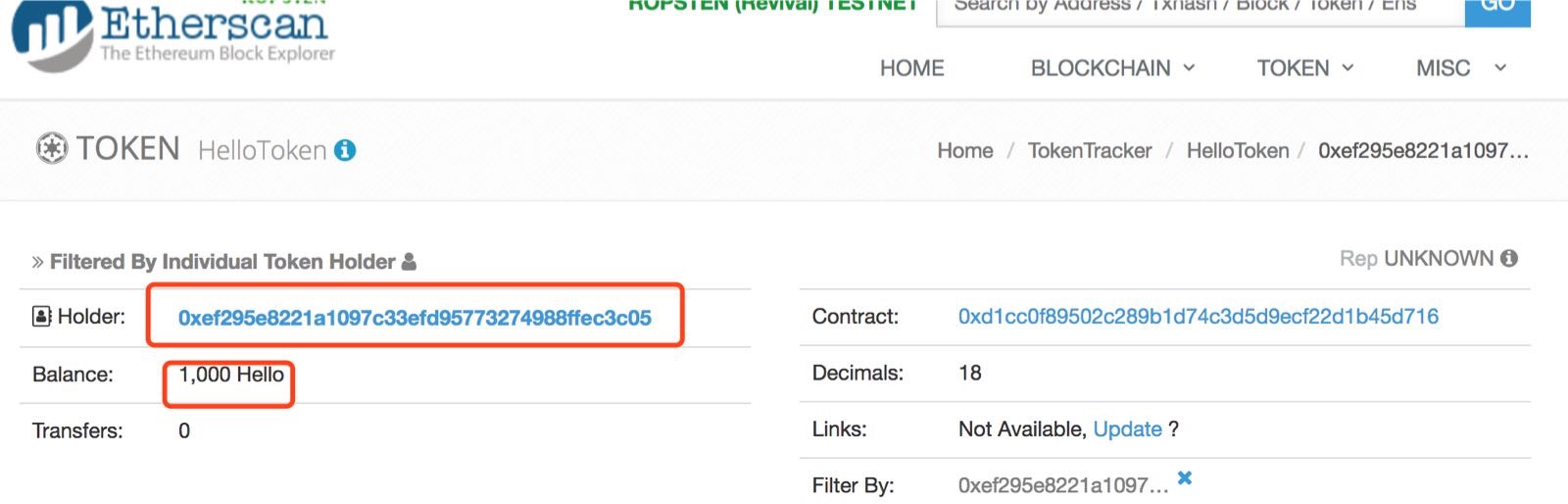Click the Rep UNKNOWN info icon
This screenshot has width=1568, height=504.
1509,258
